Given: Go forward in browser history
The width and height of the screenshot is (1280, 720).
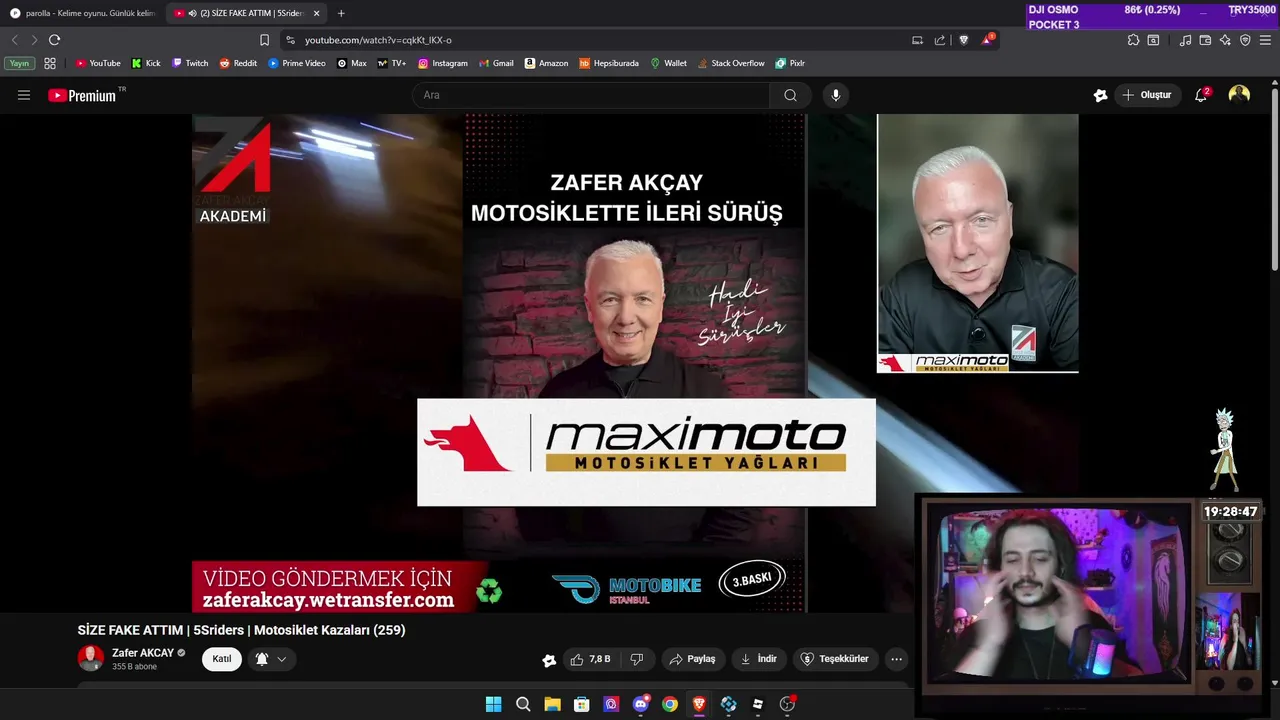Looking at the screenshot, I should (x=34, y=40).
